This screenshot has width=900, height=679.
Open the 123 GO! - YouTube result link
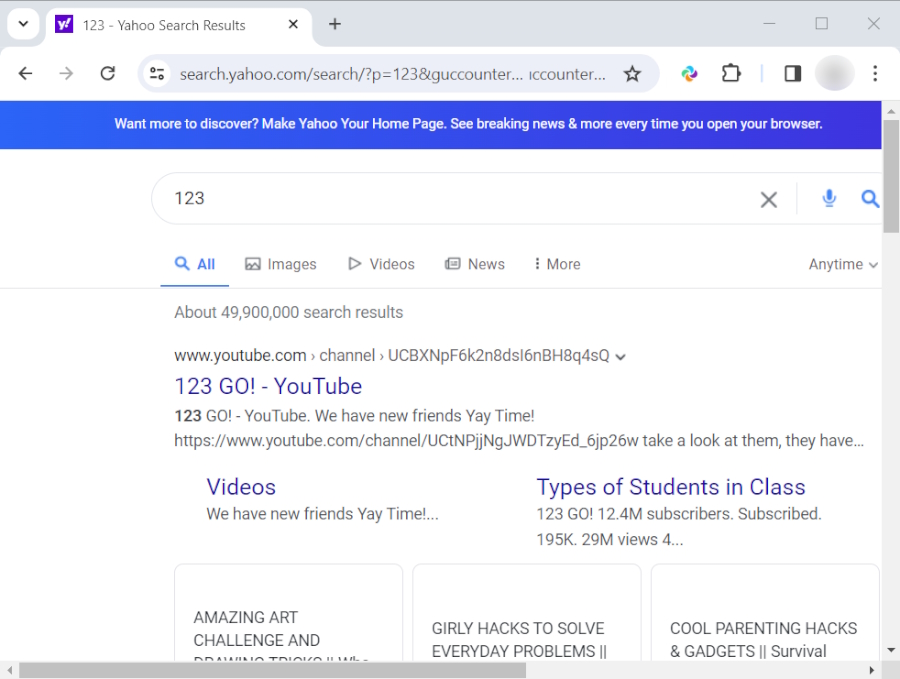268,386
